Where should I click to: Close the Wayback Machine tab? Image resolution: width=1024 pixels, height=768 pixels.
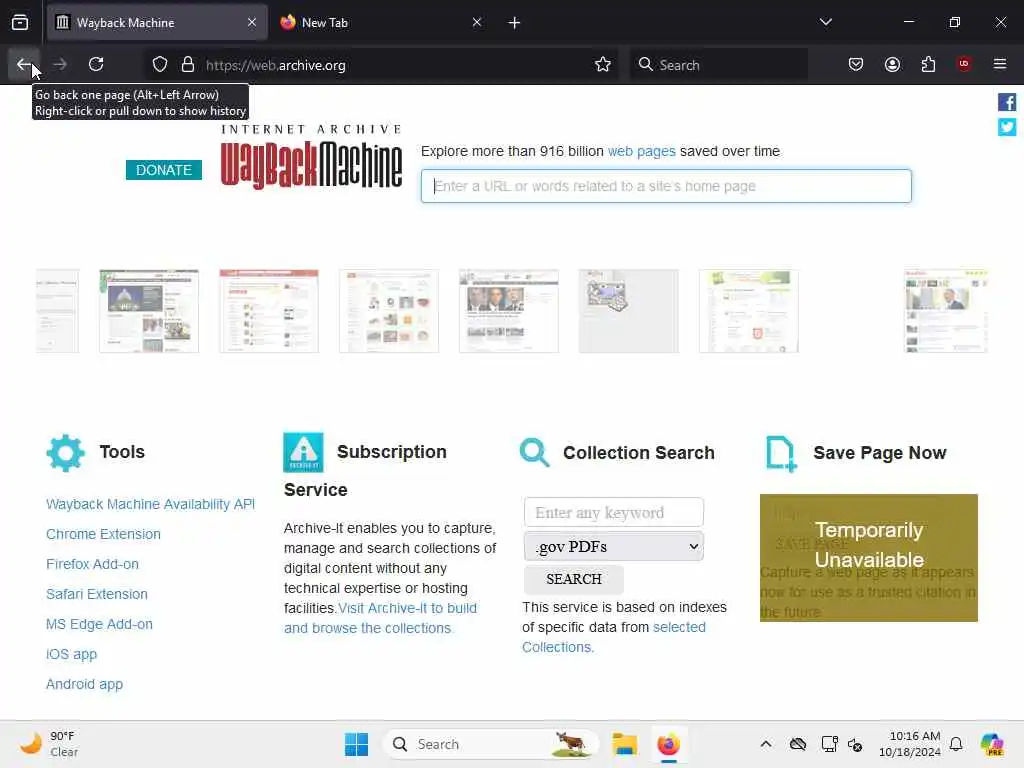point(252,22)
